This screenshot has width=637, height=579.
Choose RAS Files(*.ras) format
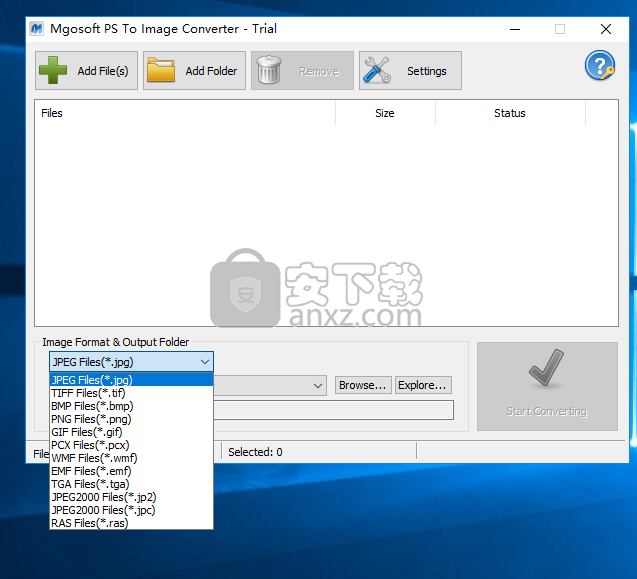point(131,523)
